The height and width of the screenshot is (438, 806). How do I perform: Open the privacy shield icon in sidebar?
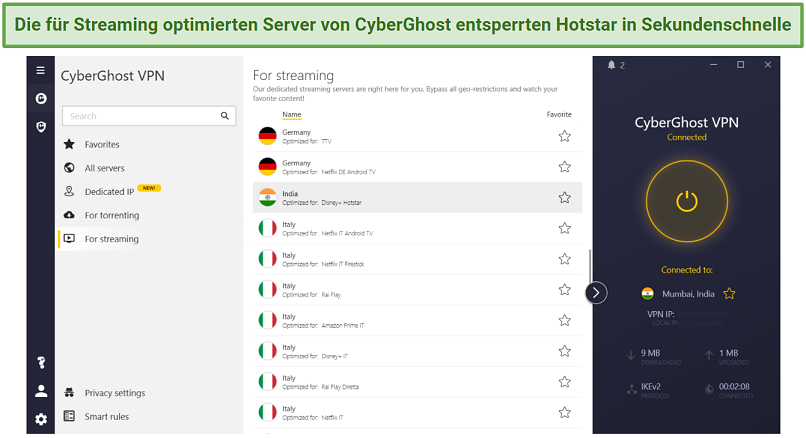point(41,126)
